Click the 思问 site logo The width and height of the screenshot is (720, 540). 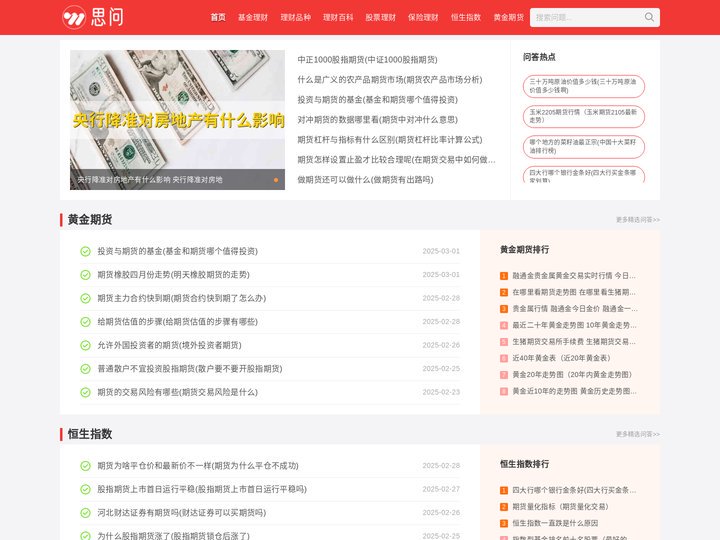(93, 17)
